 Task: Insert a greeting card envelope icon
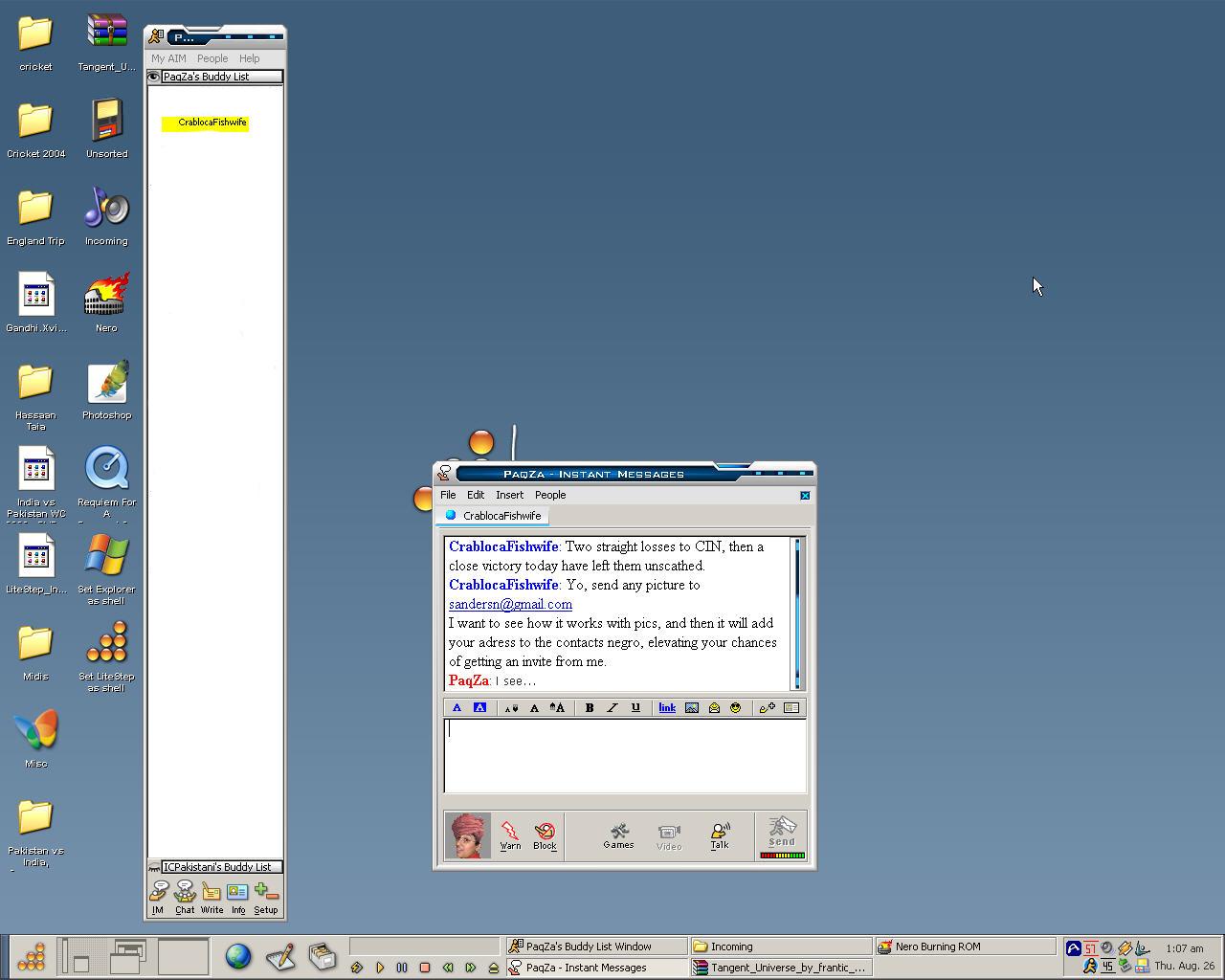(x=714, y=708)
